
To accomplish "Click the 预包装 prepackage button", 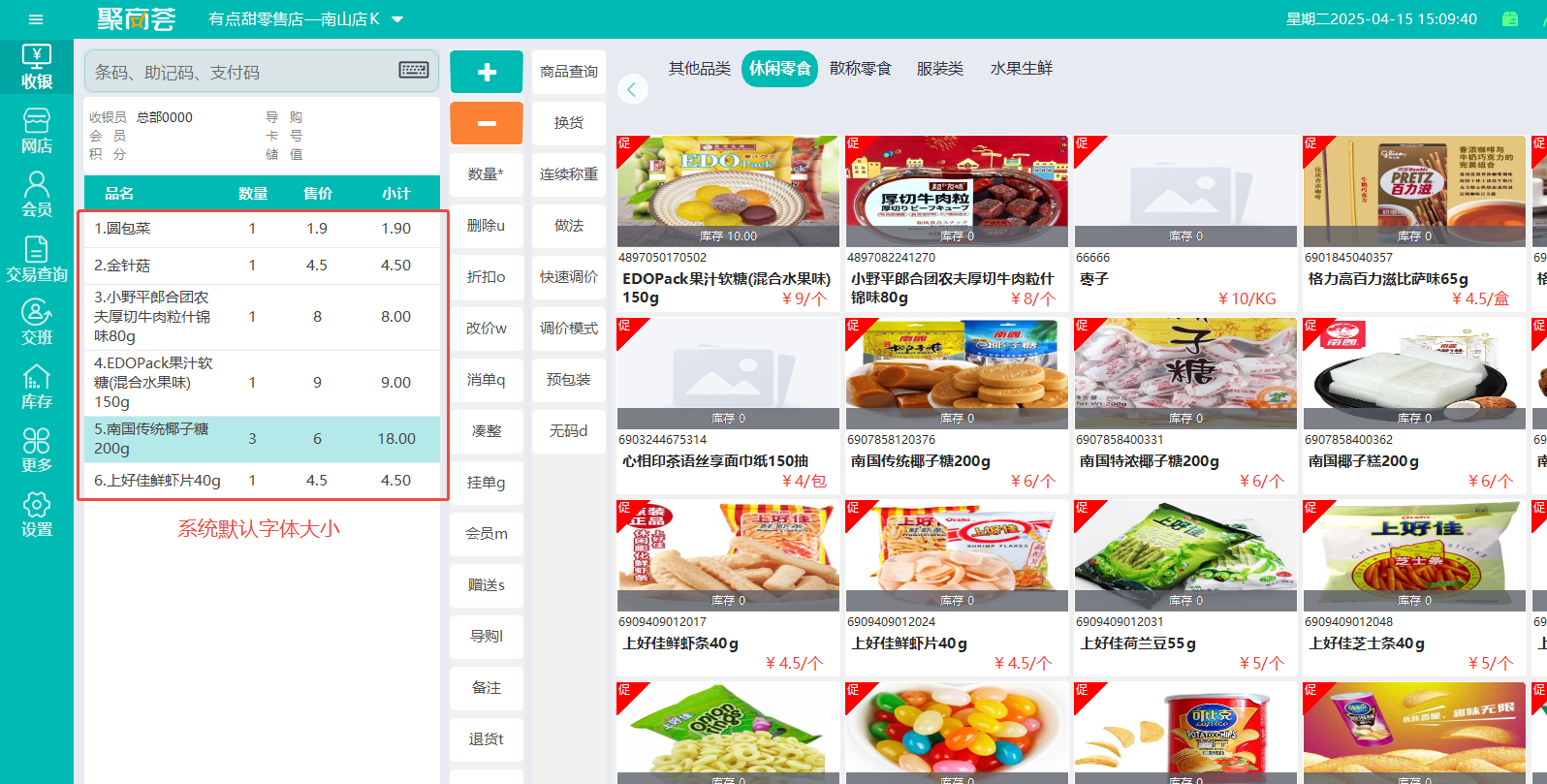I will coord(569,380).
